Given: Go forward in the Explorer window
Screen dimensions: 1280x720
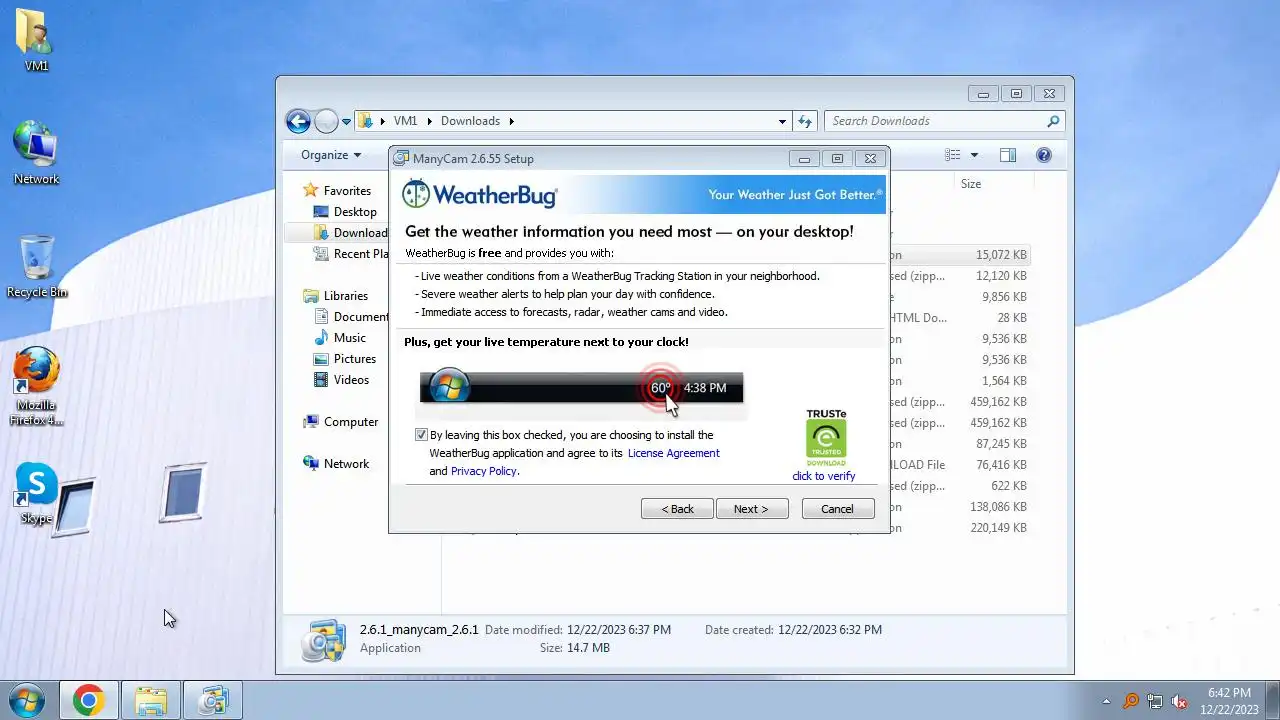Looking at the screenshot, I should (x=326, y=121).
